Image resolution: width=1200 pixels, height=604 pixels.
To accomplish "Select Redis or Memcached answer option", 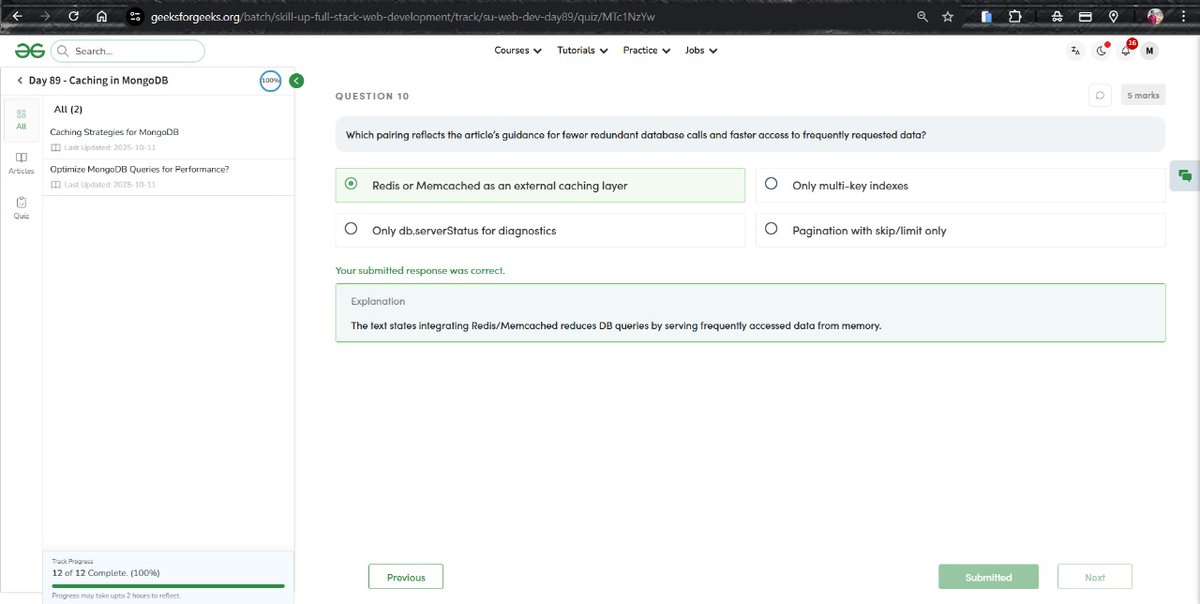I will click(540, 185).
